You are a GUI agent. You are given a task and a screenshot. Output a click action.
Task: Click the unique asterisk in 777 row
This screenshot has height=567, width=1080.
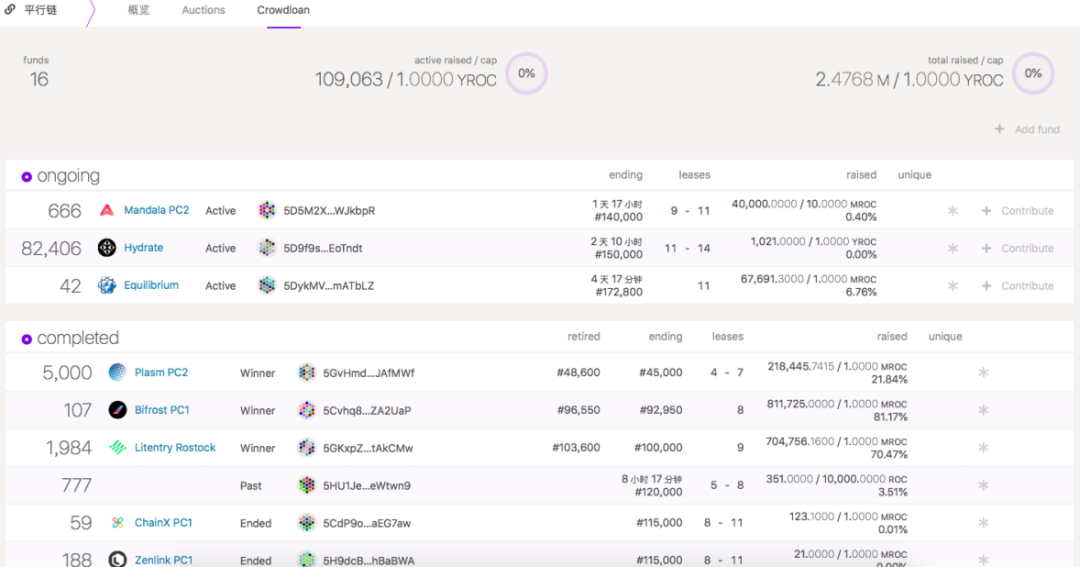click(x=984, y=485)
